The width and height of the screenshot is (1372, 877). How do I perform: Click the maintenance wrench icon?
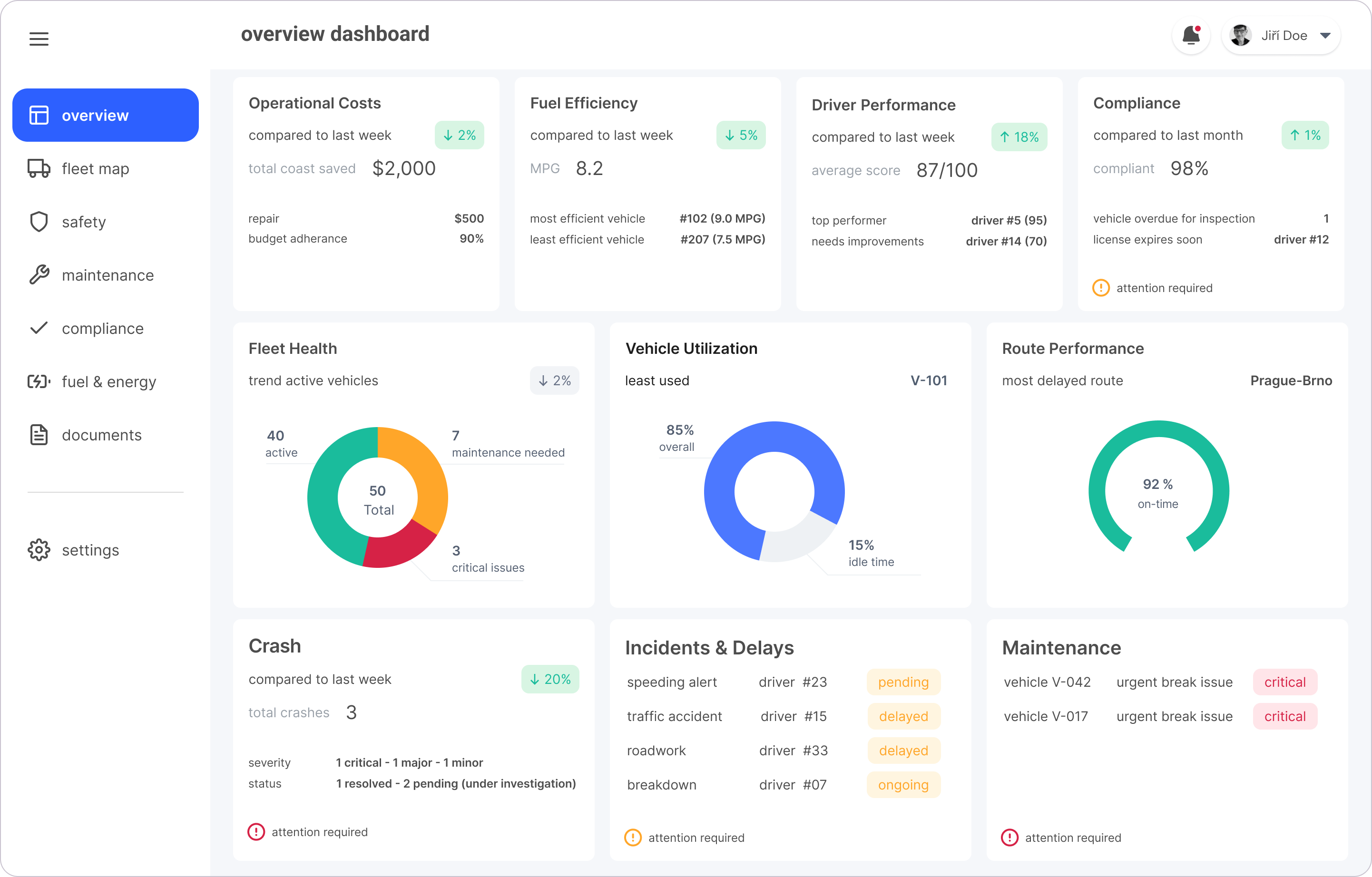(x=39, y=275)
